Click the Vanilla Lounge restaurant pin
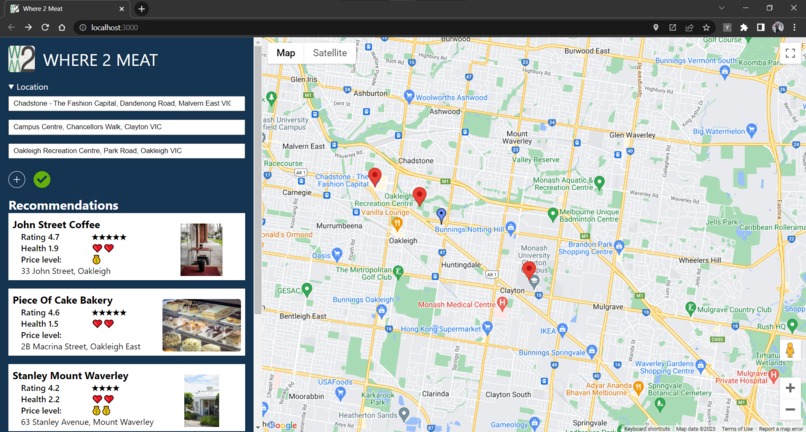 tap(397, 223)
